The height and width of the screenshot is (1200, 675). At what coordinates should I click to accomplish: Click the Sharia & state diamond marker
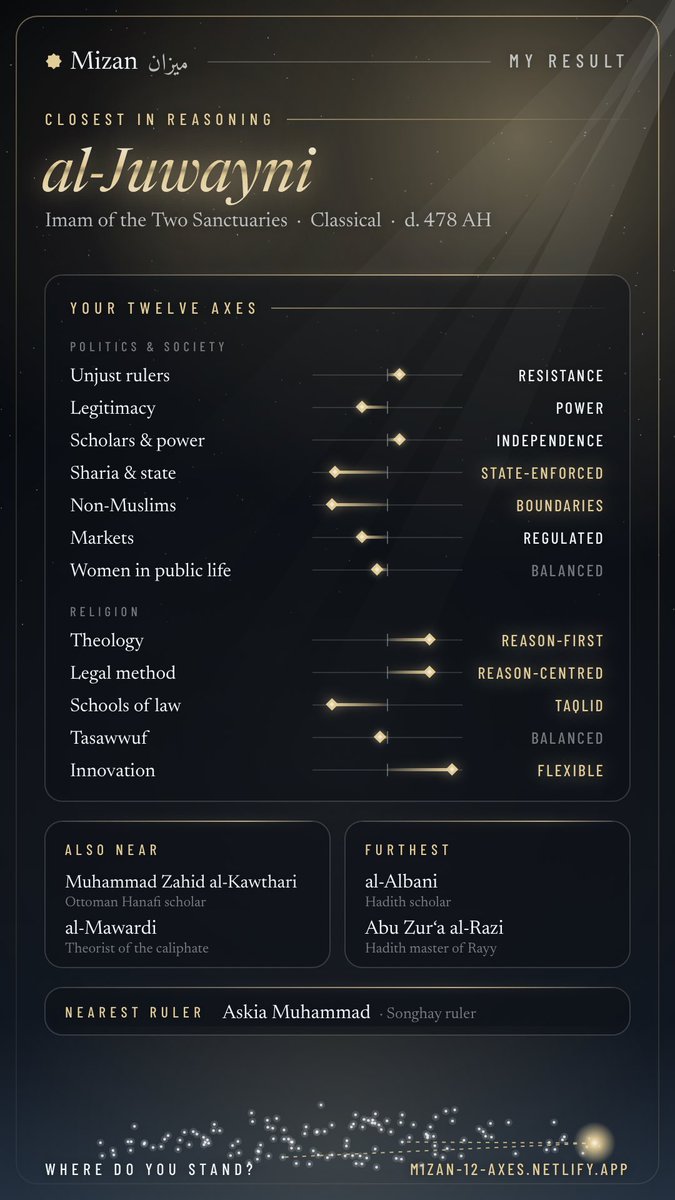point(335,472)
